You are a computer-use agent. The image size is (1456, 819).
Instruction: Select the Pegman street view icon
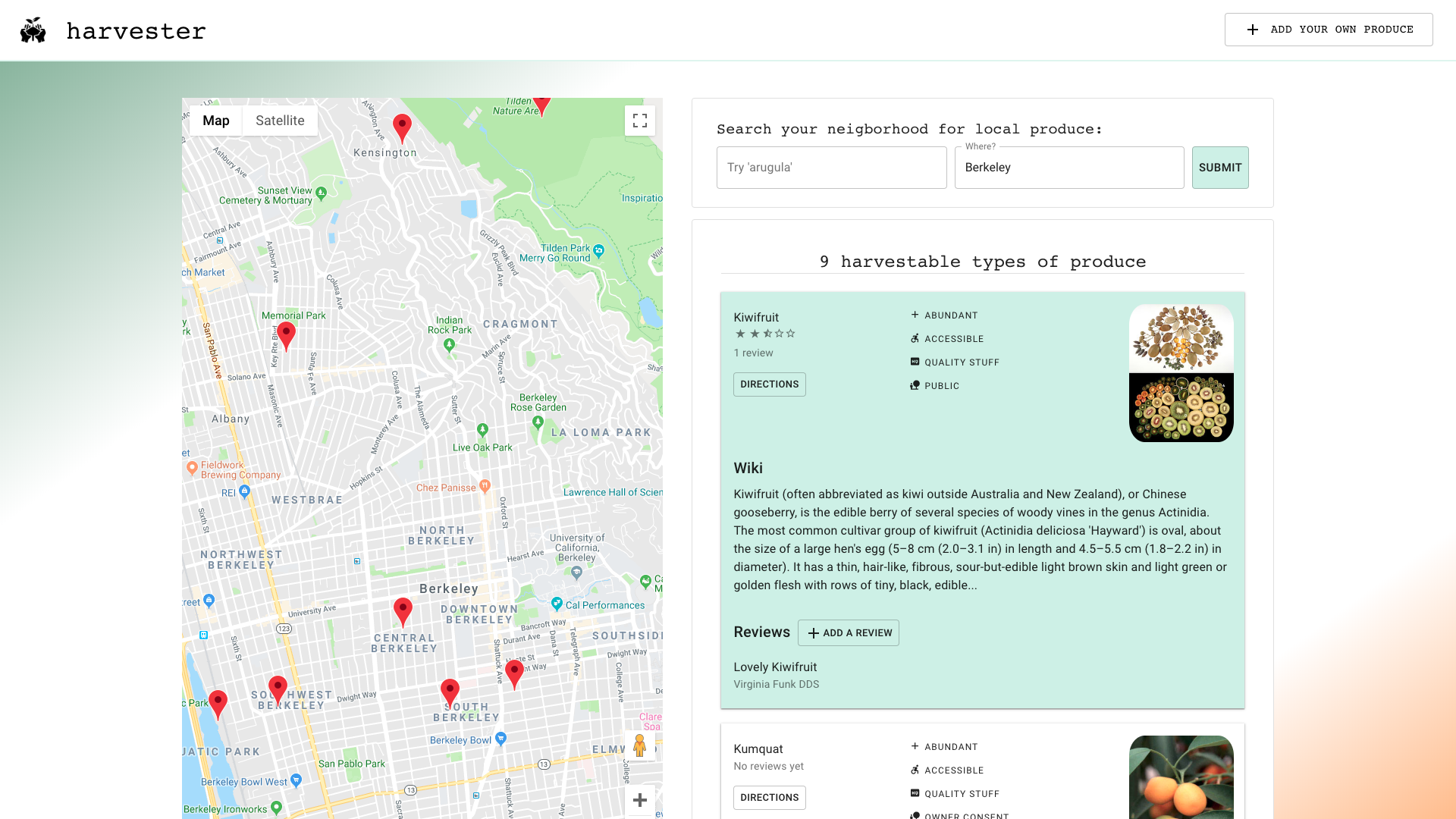640,745
